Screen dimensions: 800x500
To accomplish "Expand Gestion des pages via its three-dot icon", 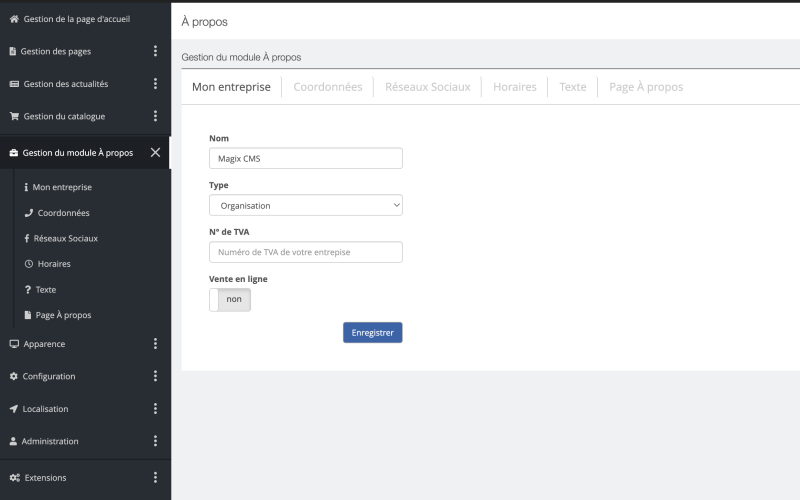I will tap(156, 51).
